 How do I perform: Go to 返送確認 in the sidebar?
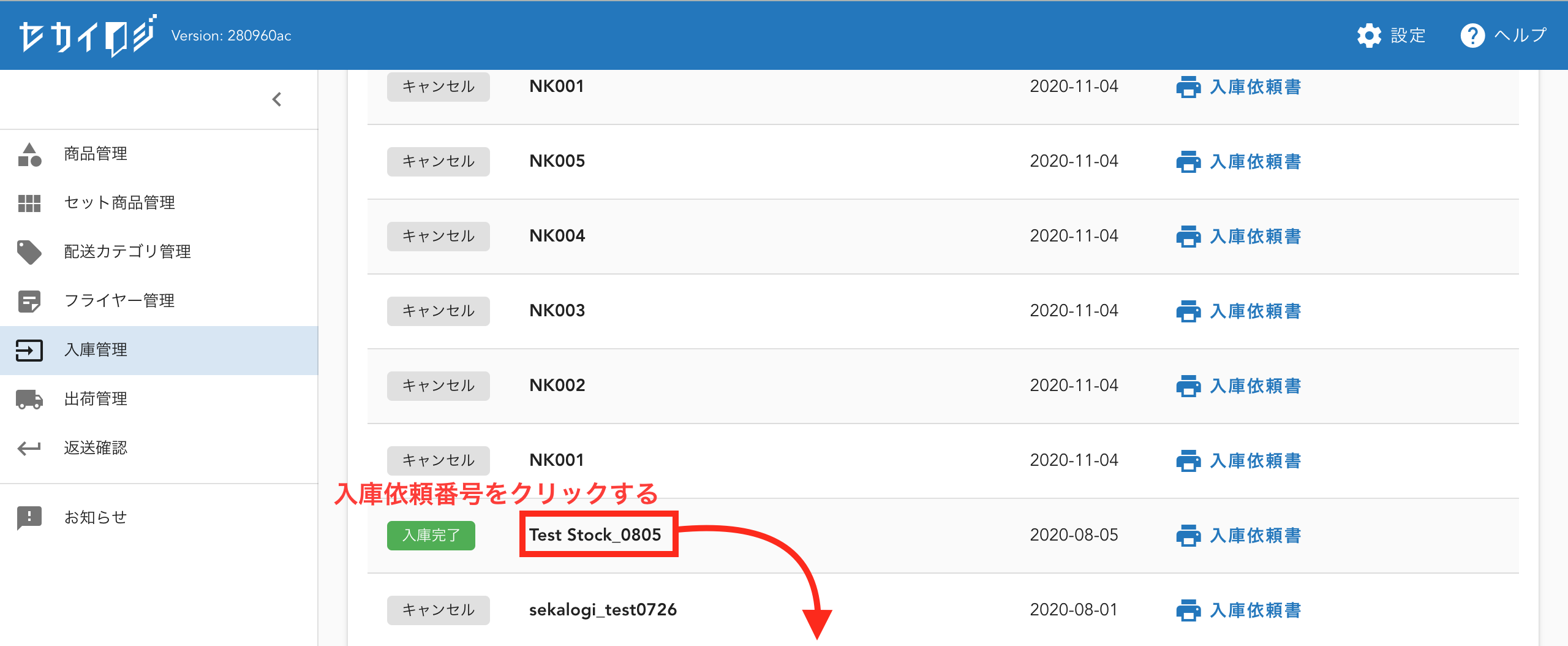tap(96, 448)
